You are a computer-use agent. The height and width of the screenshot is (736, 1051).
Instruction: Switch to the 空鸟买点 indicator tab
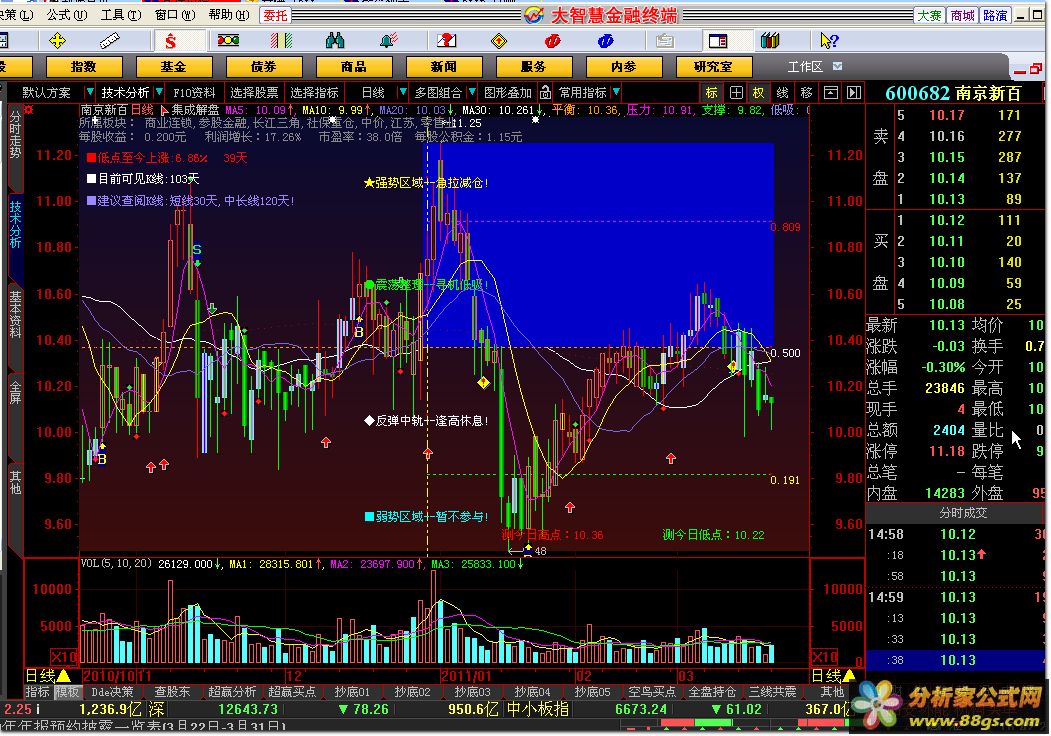coord(652,691)
